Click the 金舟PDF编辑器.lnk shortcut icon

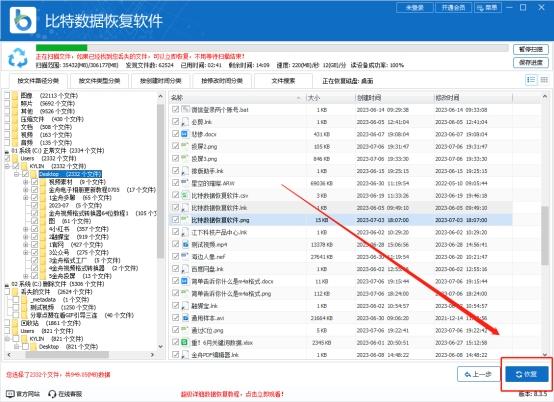pos(185,354)
